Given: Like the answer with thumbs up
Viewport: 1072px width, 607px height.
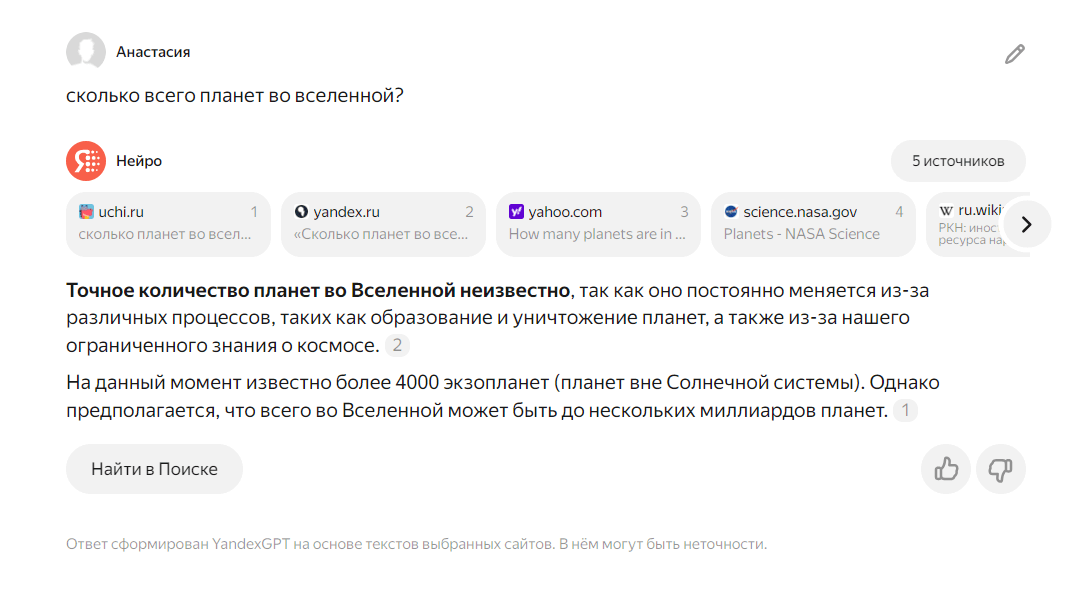Looking at the screenshot, I should click(x=946, y=469).
